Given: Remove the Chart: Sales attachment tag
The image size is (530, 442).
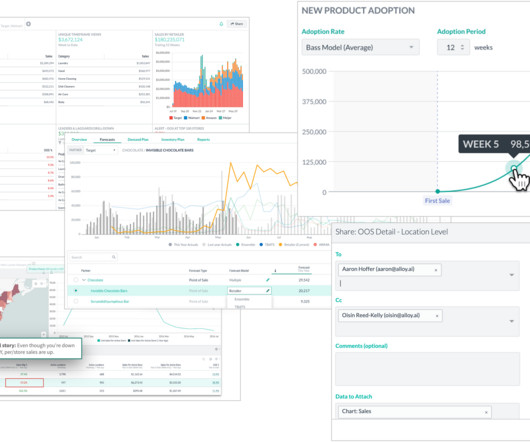Looking at the screenshot, I should click(486, 412).
